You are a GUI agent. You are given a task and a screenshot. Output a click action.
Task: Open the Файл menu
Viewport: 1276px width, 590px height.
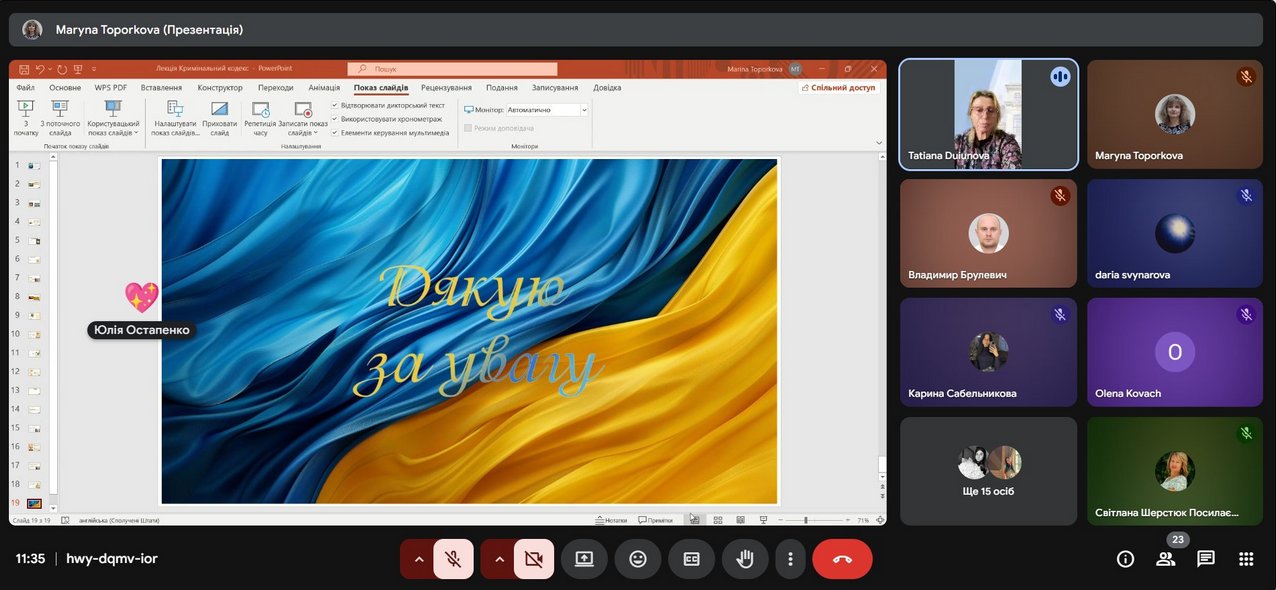click(25, 88)
